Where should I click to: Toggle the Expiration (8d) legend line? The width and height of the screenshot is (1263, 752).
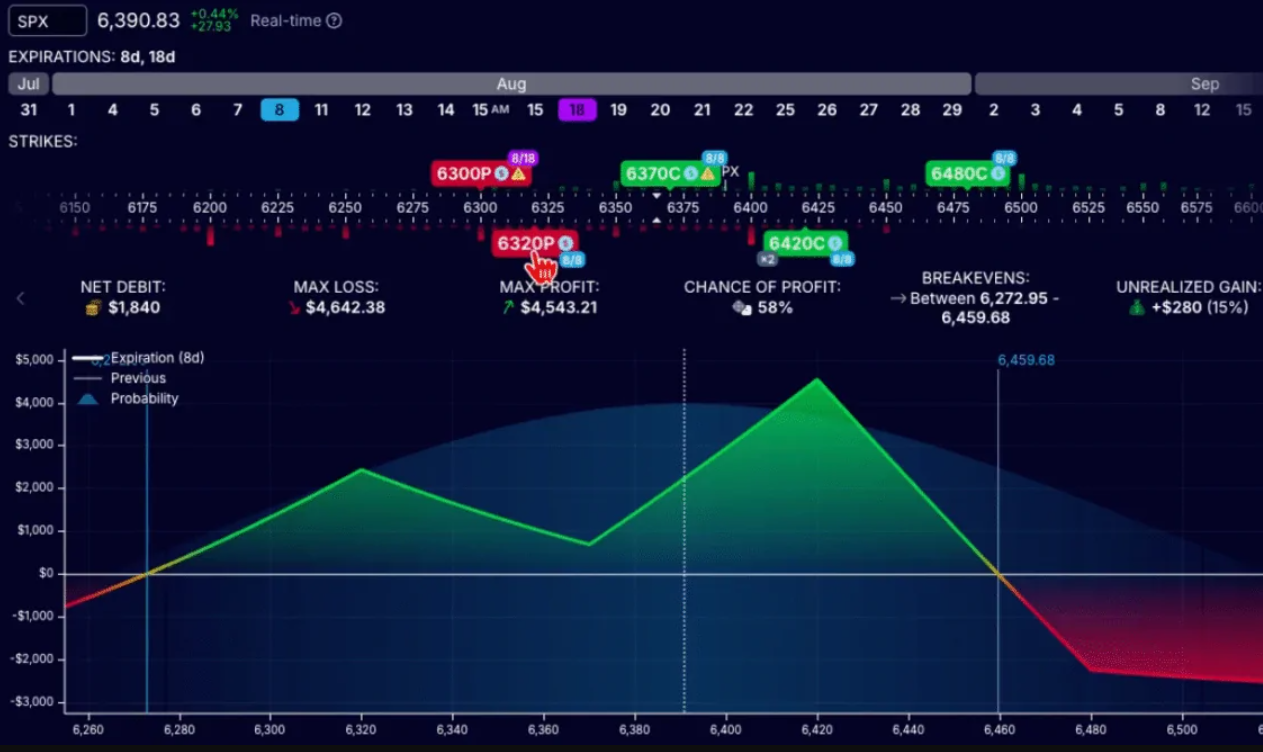click(157, 357)
